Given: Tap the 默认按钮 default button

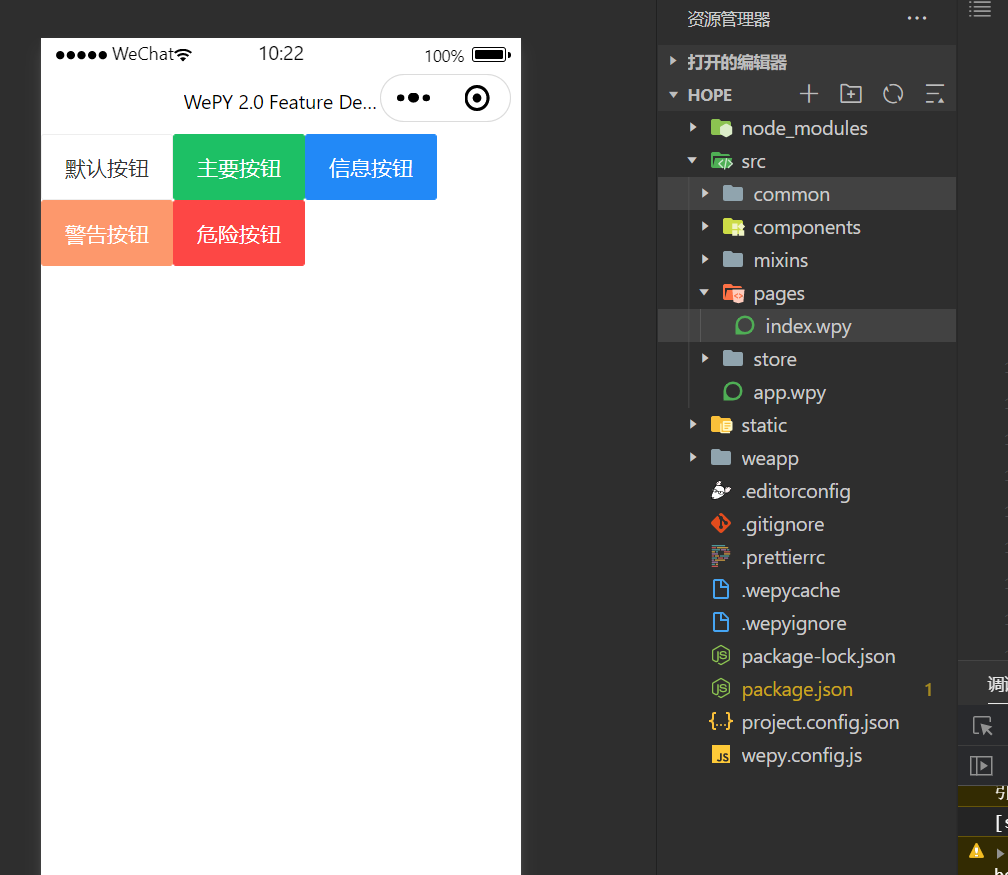Looking at the screenshot, I should [x=107, y=168].
